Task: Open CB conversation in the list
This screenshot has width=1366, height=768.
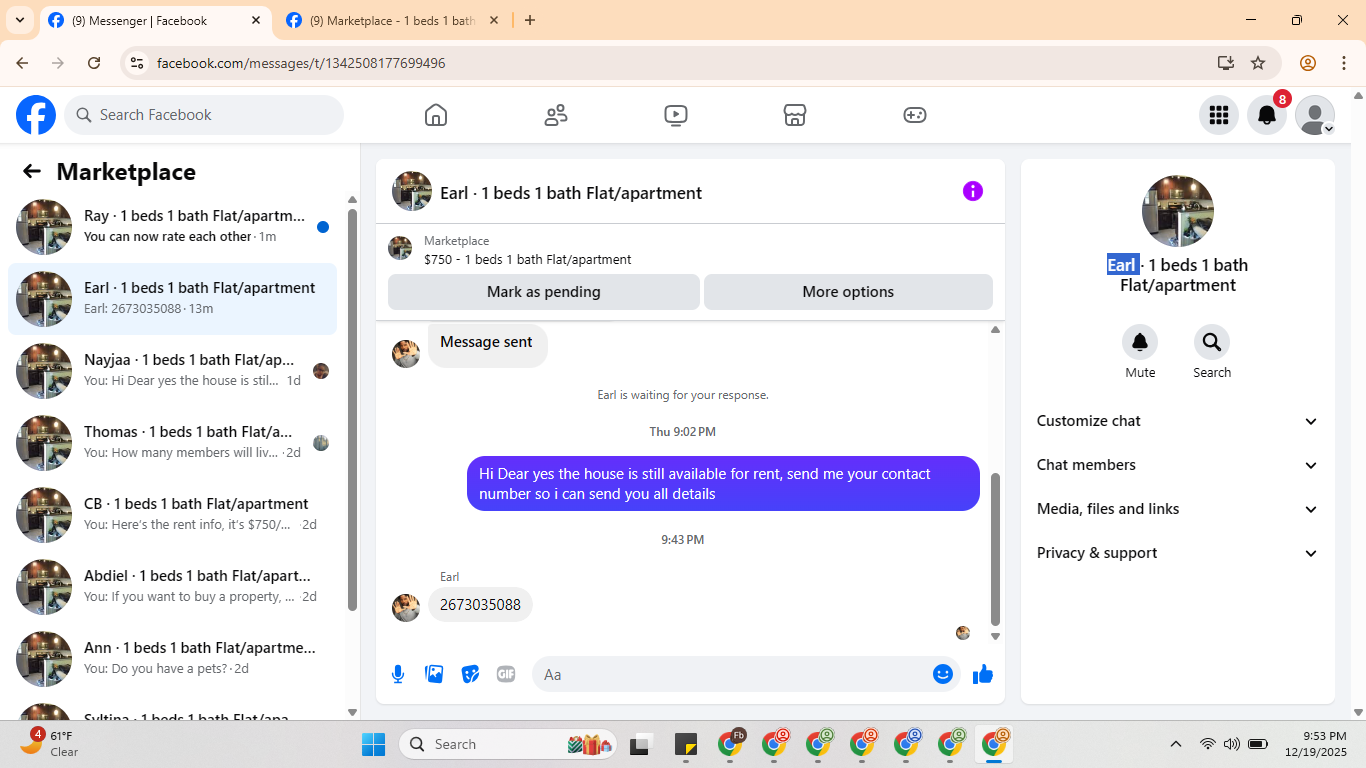Action: (x=172, y=515)
